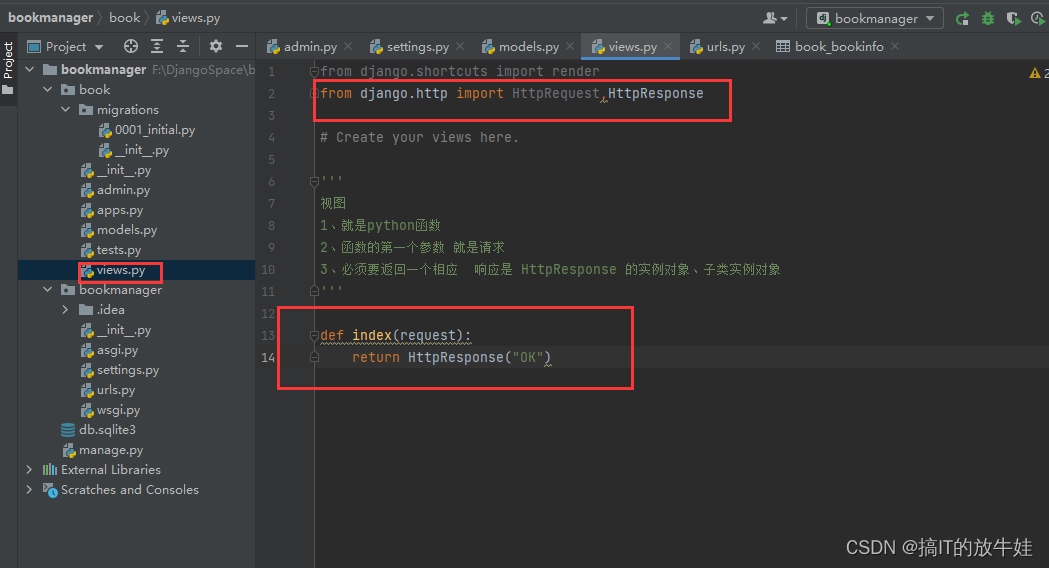
Task: Collapse the inner bookmanager folder
Action: click(47, 290)
